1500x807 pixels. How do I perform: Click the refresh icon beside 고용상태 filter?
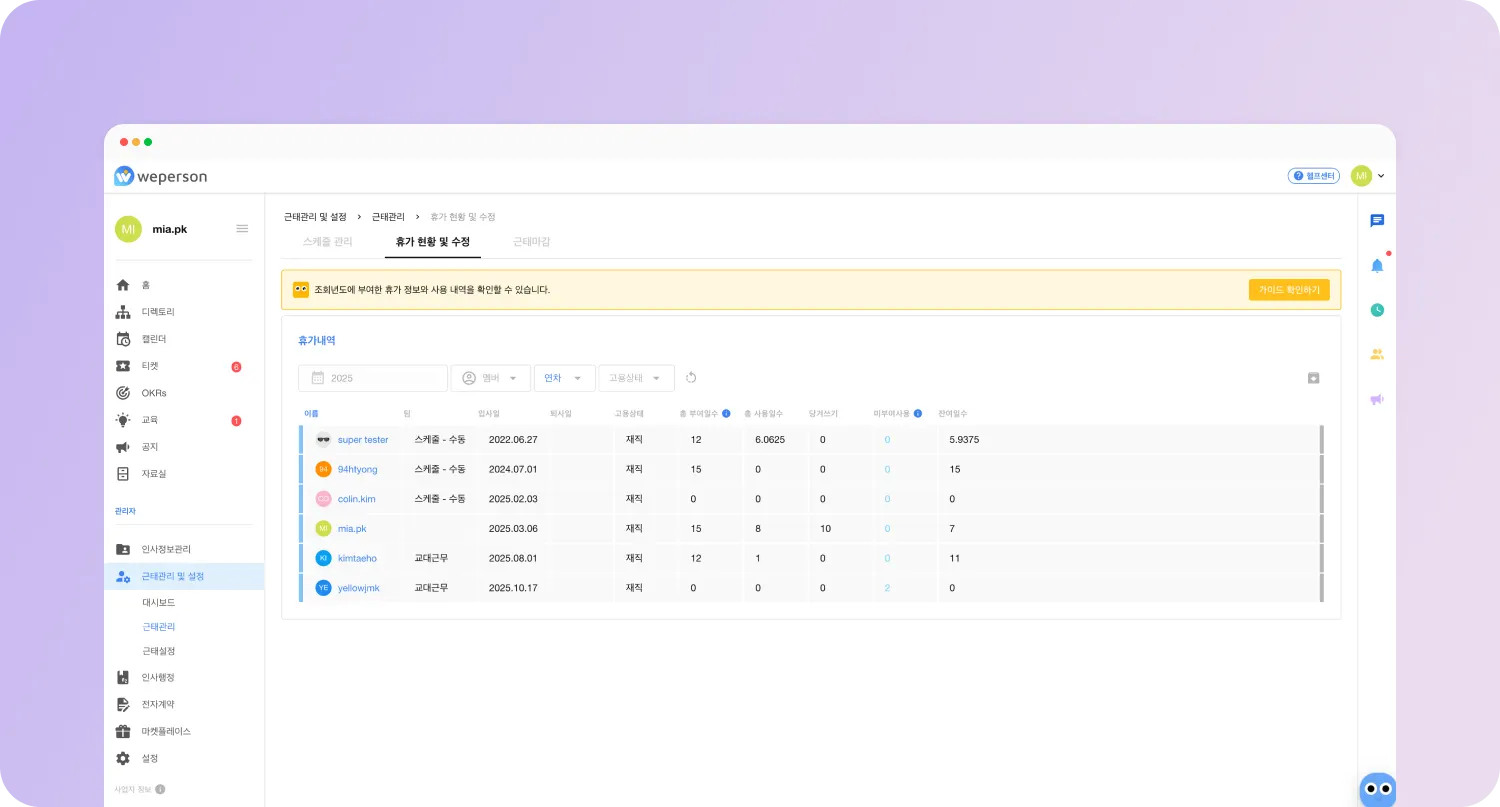click(x=690, y=378)
